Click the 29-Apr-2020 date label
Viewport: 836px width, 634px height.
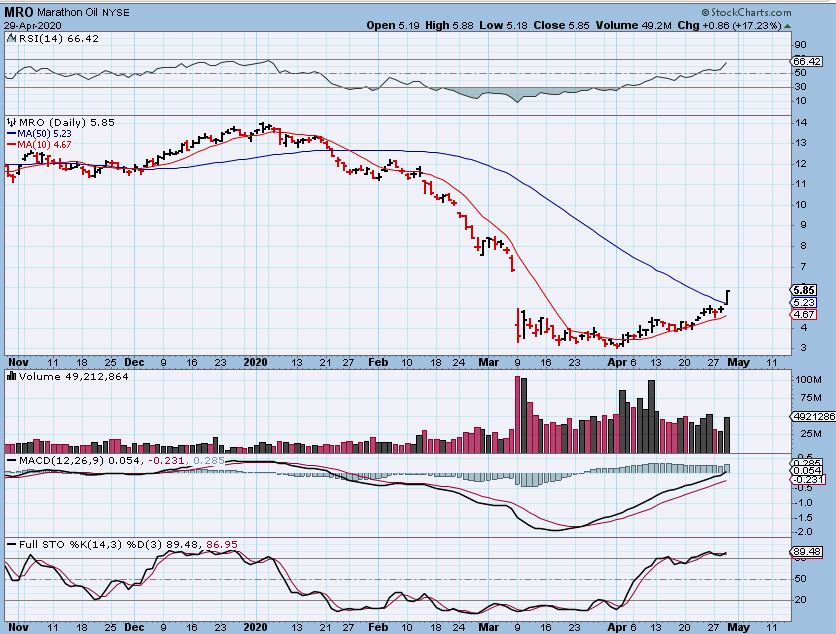[33, 26]
